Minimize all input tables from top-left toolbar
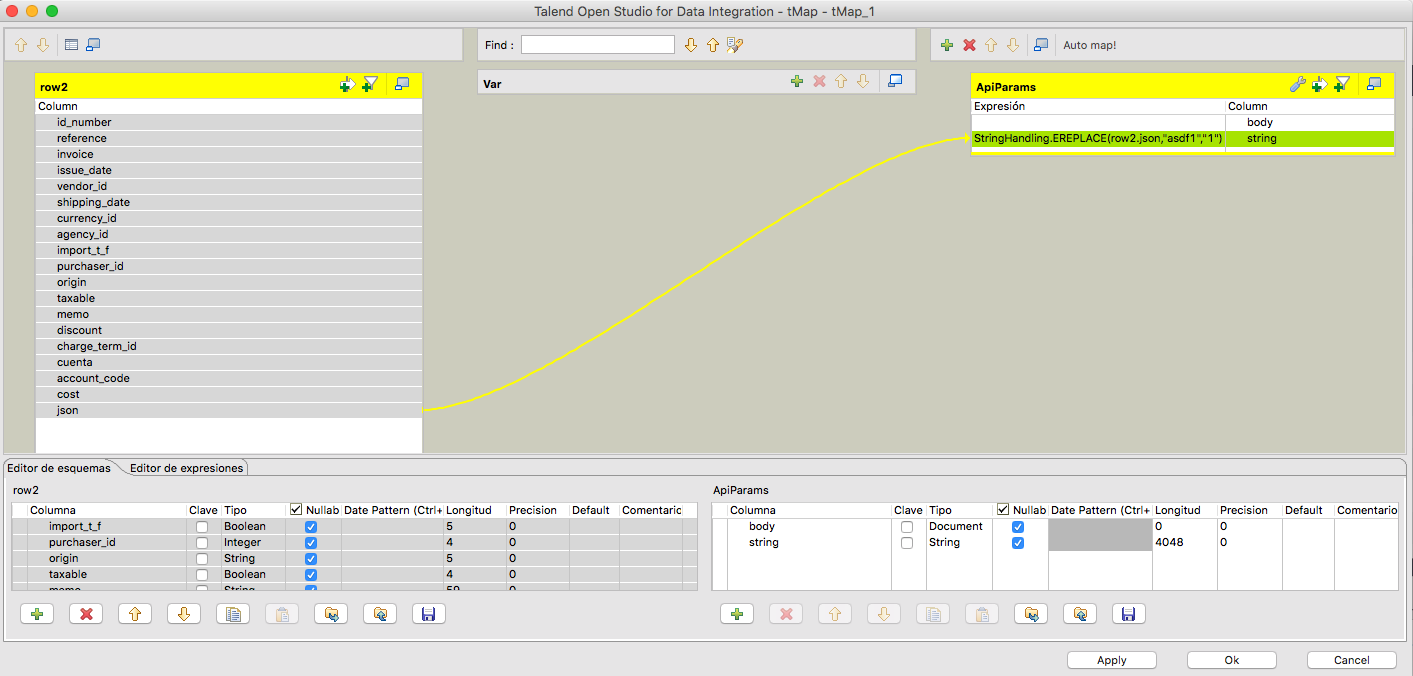 [x=93, y=45]
